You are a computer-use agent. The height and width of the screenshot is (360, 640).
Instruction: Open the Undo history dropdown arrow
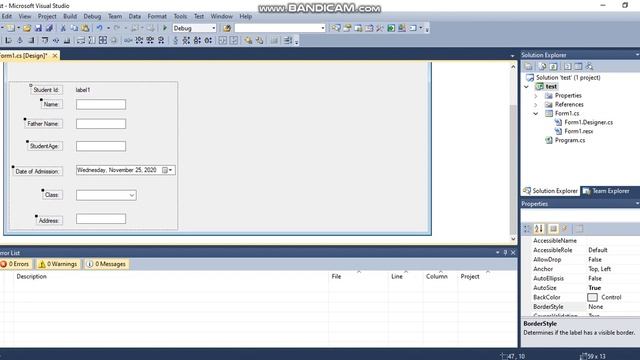point(108,28)
